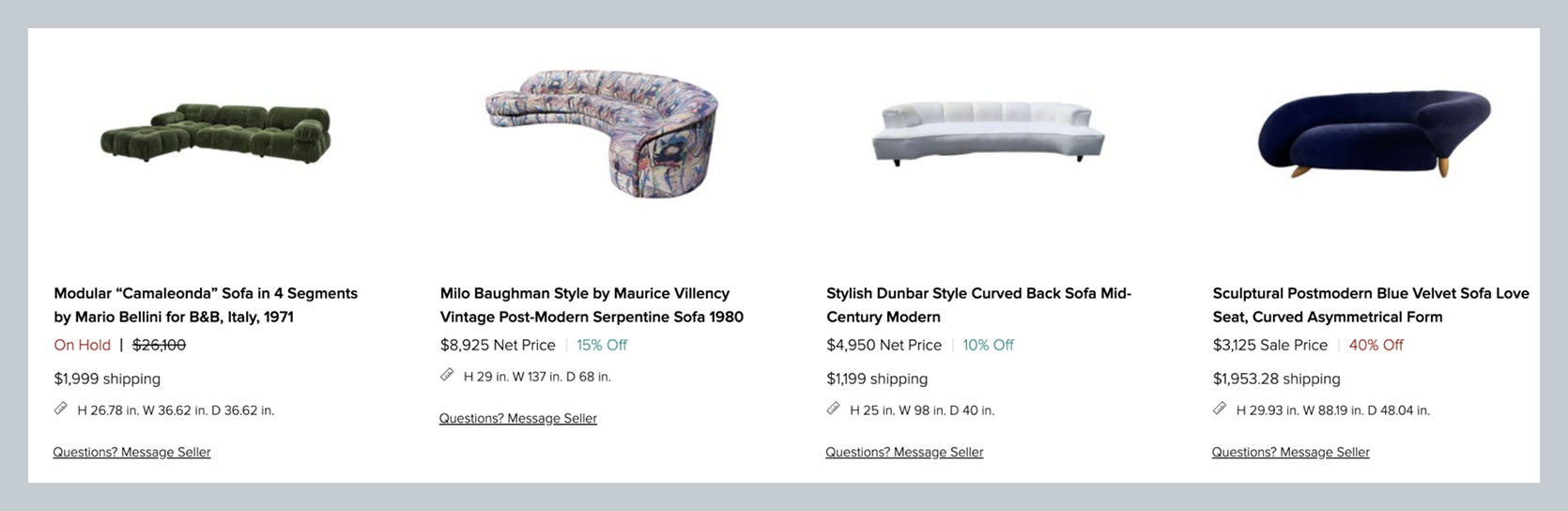Open the blue velvet love seat image
The width and height of the screenshot is (1568, 511).
coord(1375,133)
